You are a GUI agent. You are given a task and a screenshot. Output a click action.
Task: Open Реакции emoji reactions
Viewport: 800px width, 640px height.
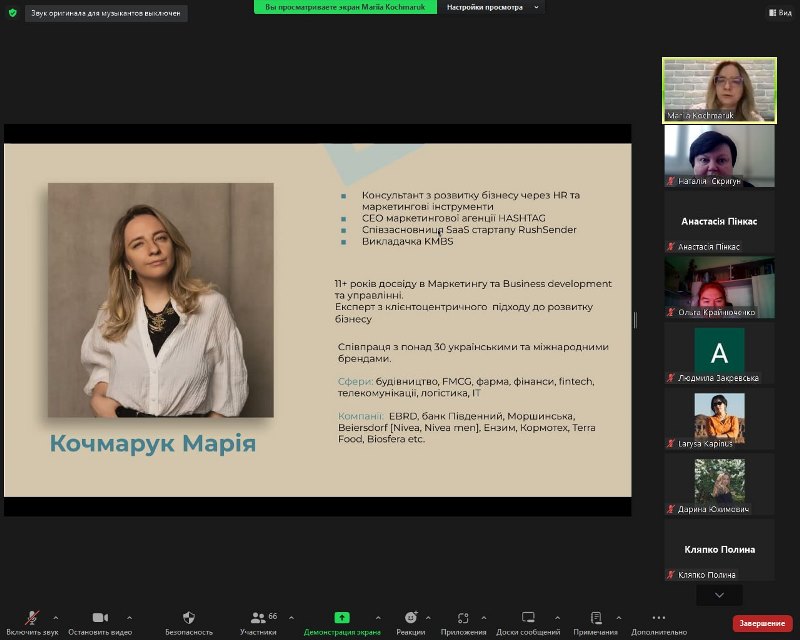410,618
